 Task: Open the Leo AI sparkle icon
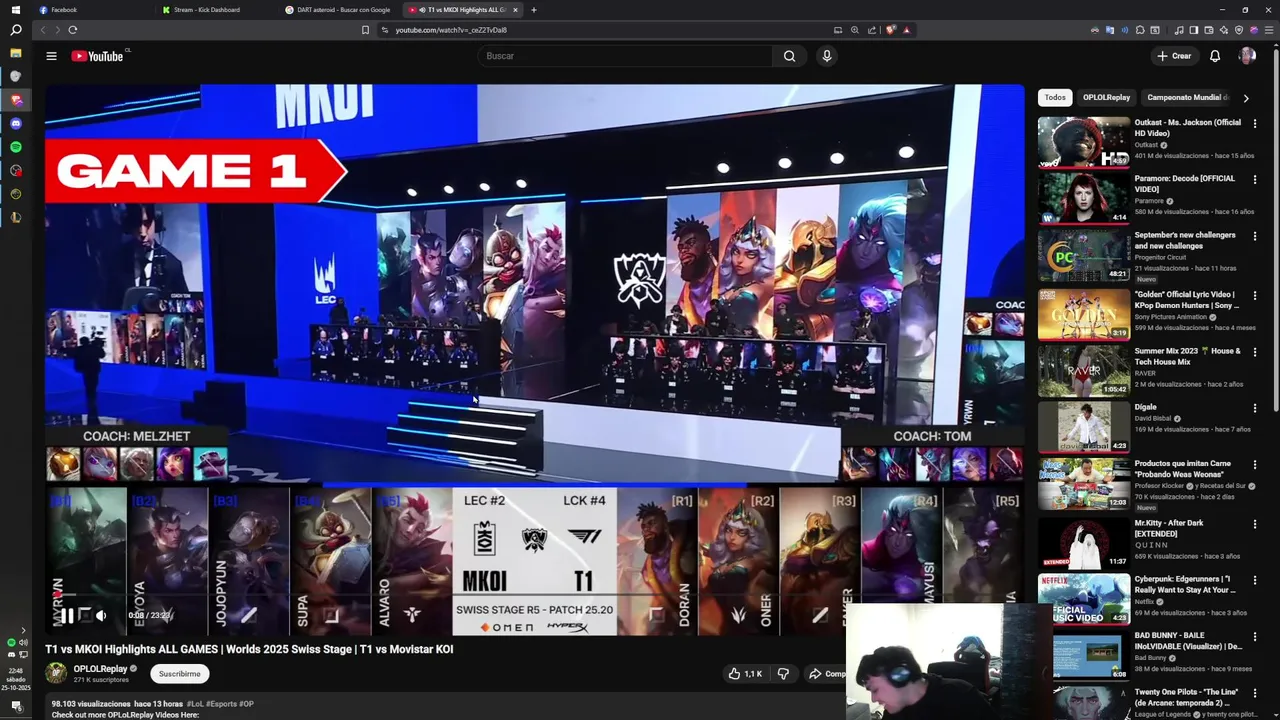(1224, 30)
